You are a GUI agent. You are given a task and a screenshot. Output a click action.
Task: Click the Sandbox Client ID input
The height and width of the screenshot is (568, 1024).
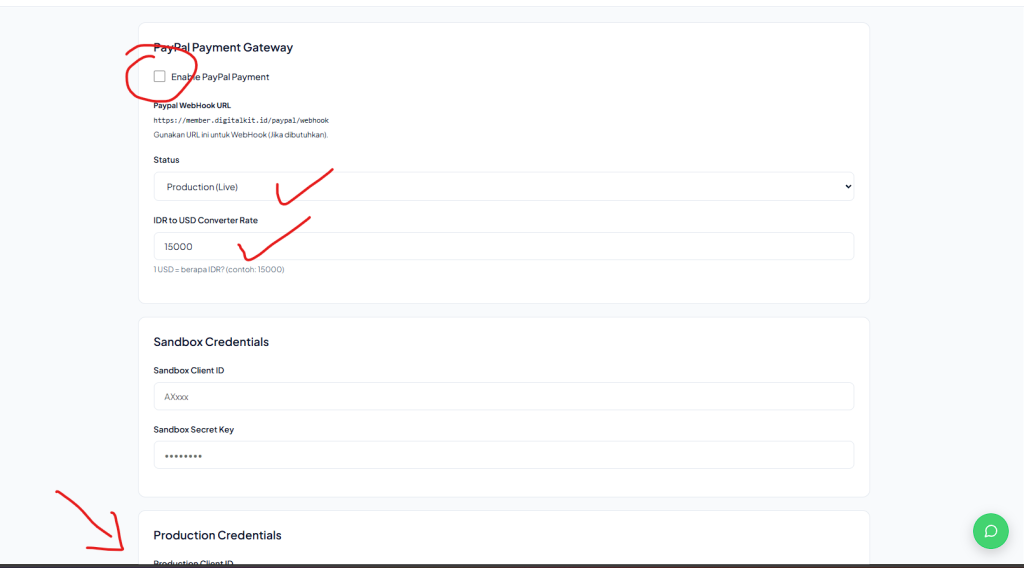click(503, 396)
